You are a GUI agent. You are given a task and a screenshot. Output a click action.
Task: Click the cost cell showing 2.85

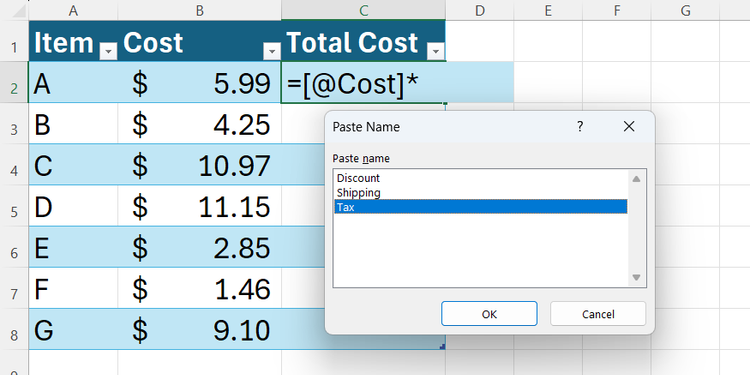click(200, 247)
